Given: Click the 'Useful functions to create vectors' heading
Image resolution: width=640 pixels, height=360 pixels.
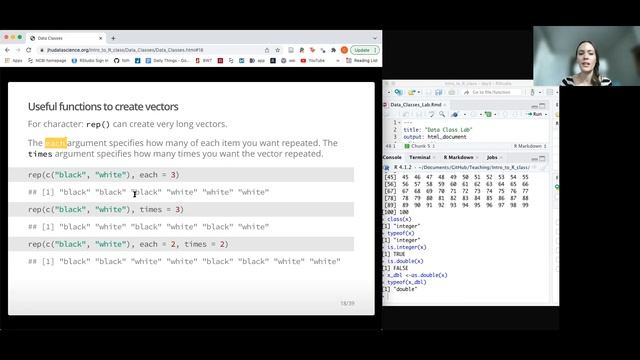Looking at the screenshot, I should click(x=103, y=107).
